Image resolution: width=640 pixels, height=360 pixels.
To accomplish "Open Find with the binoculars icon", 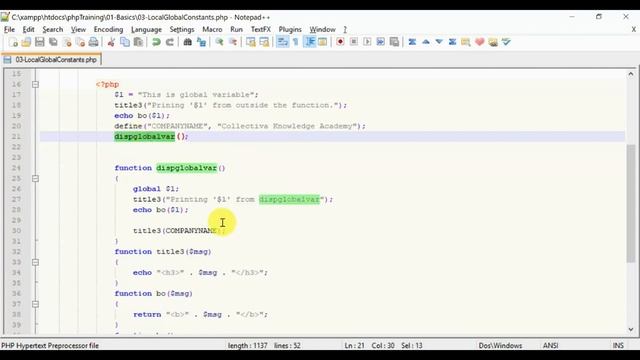I will (187, 42).
